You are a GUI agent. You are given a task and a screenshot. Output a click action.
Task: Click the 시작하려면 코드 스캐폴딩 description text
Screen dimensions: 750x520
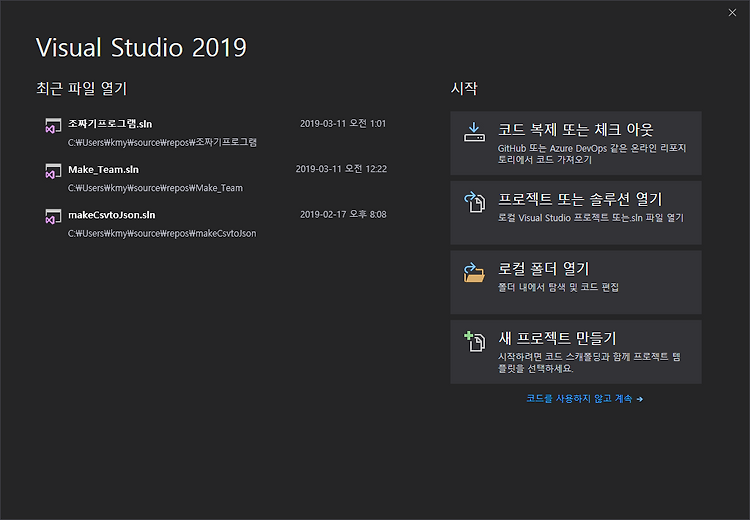[589, 363]
